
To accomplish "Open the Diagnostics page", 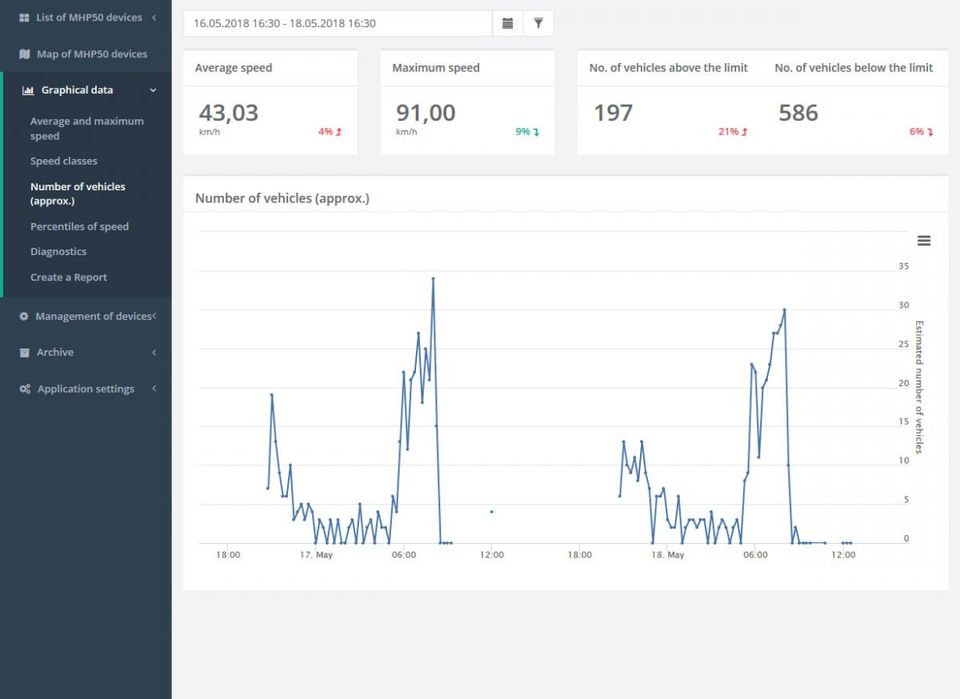I will [x=58, y=252].
